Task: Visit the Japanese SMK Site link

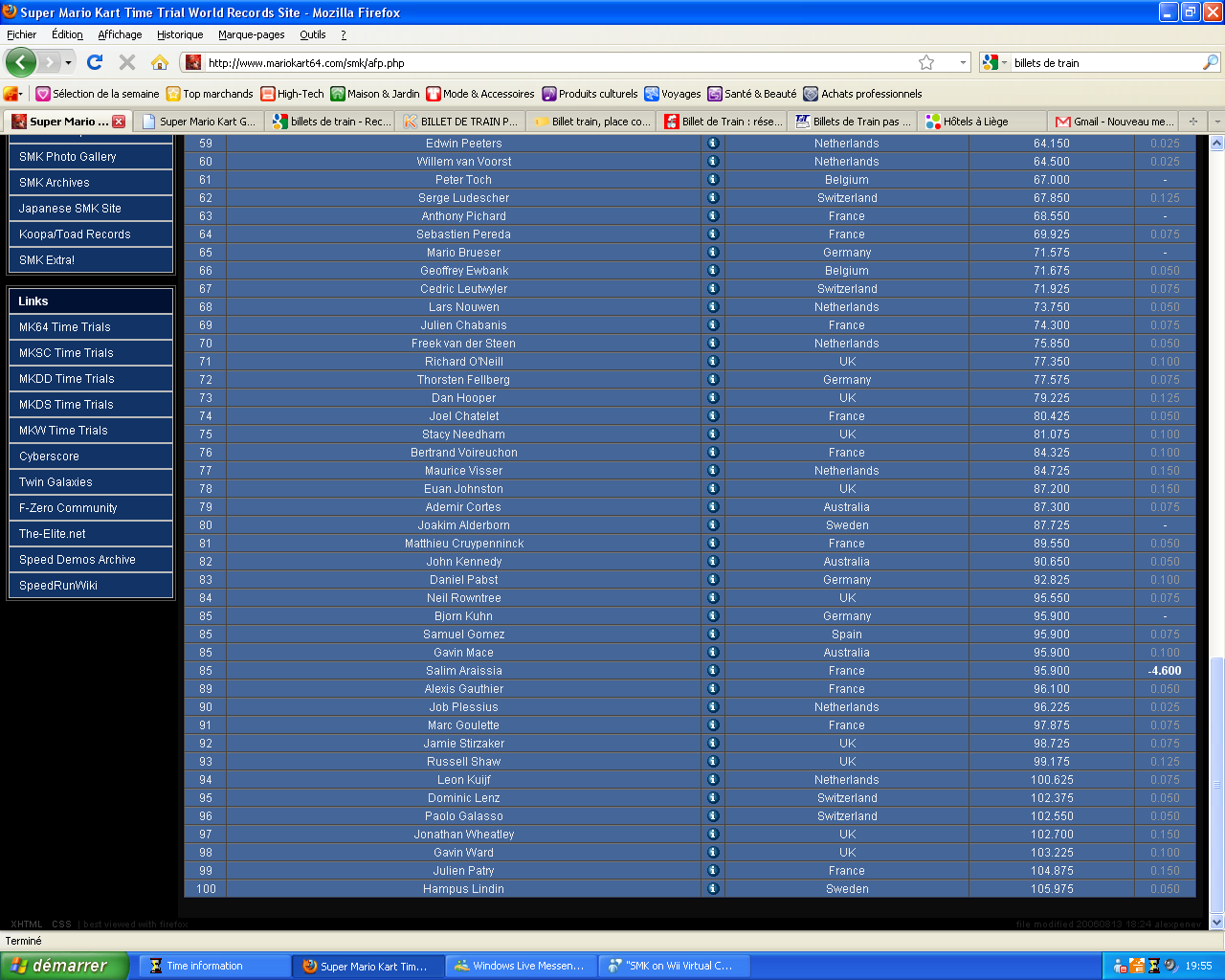Action: coord(90,209)
